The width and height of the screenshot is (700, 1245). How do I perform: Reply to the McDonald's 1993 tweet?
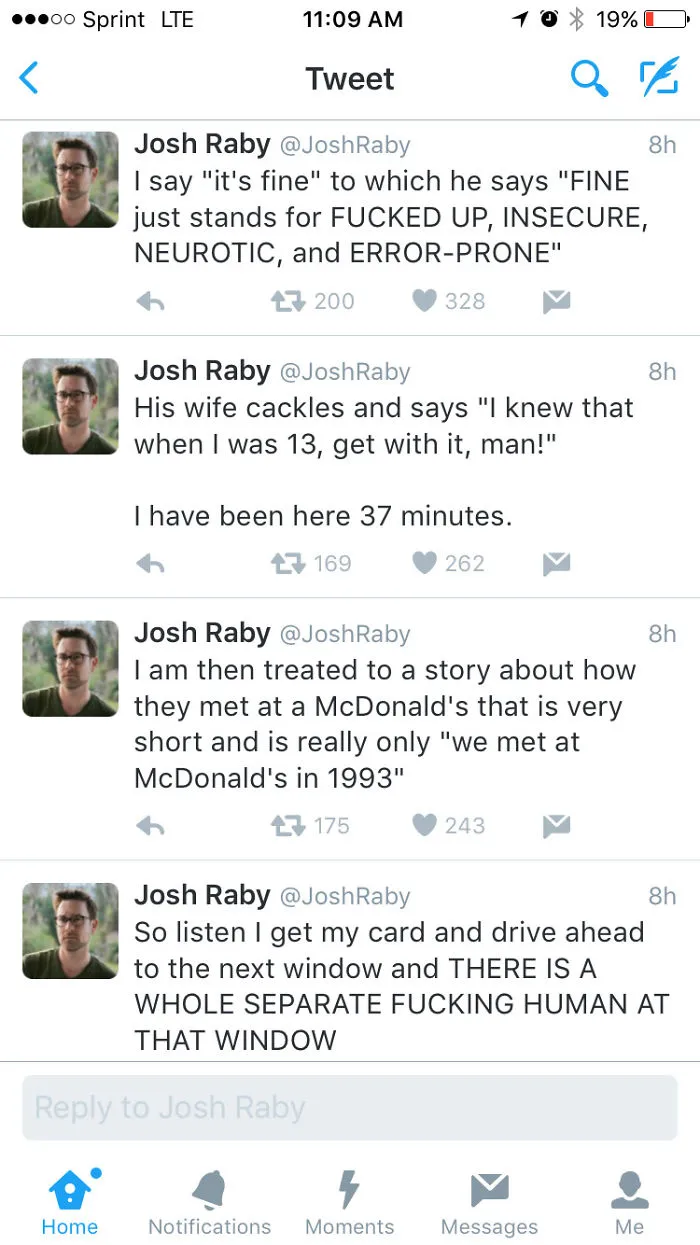click(x=150, y=826)
